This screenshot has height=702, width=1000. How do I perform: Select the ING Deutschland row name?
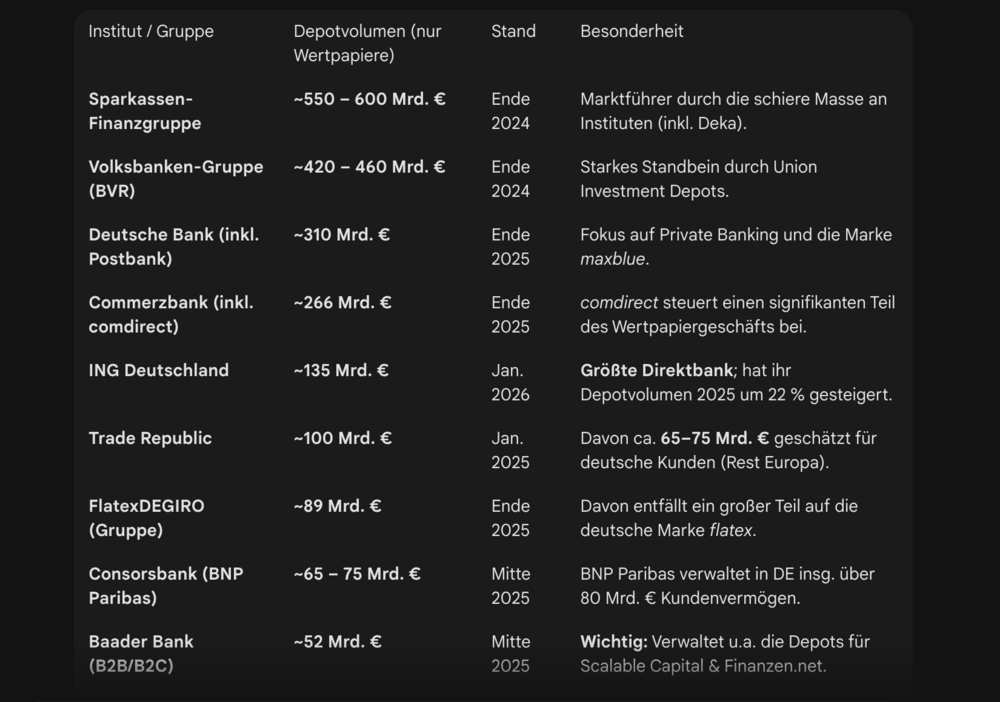point(159,370)
